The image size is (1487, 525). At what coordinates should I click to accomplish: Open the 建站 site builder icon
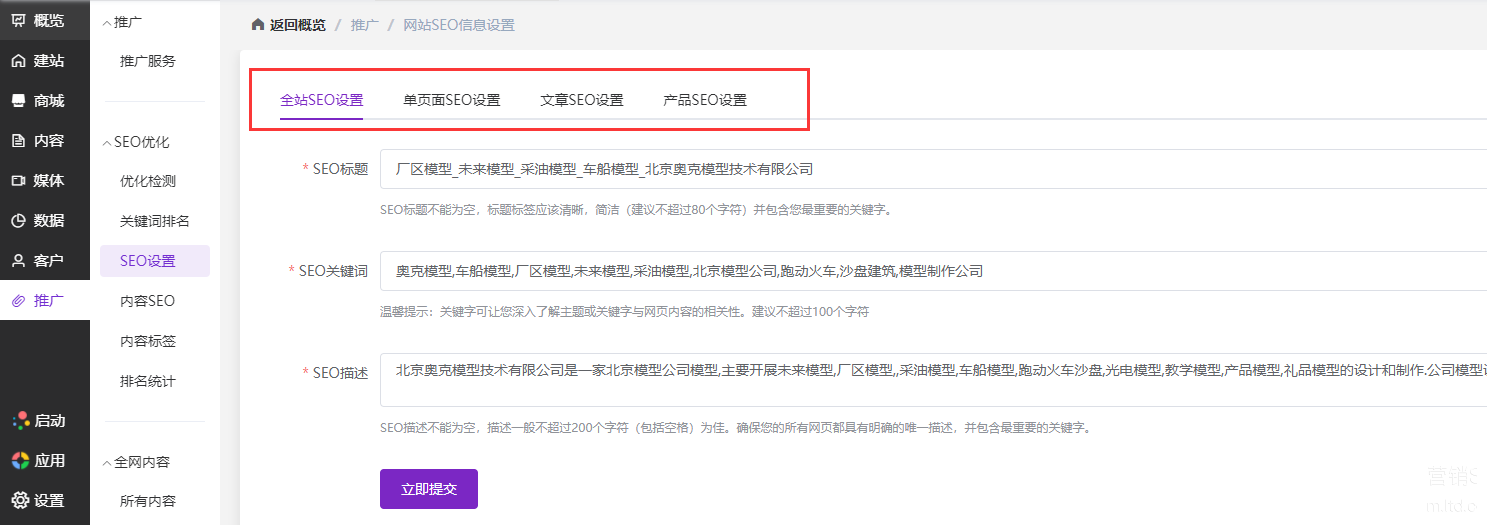click(x=19, y=61)
